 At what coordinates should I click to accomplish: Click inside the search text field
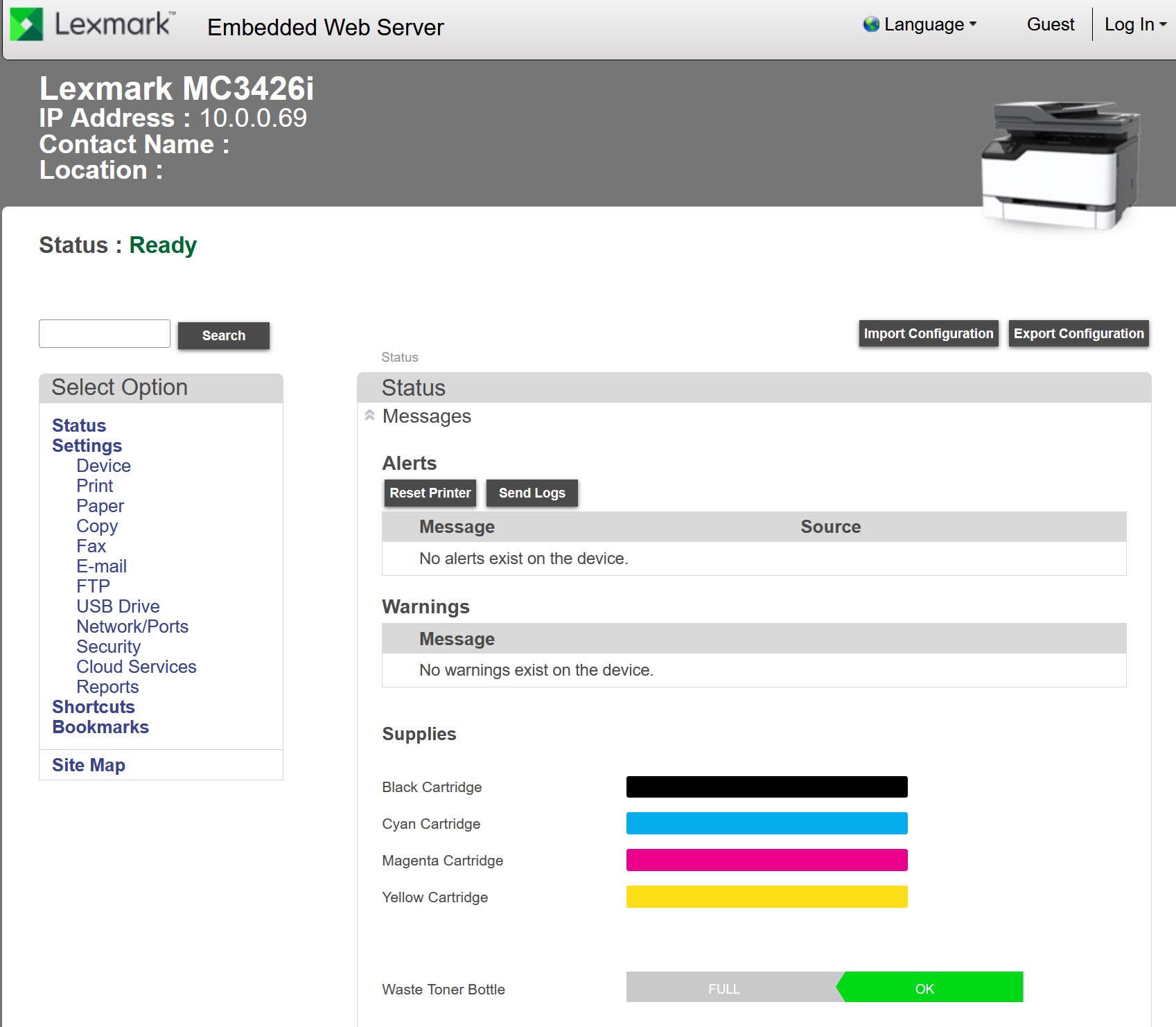click(105, 334)
